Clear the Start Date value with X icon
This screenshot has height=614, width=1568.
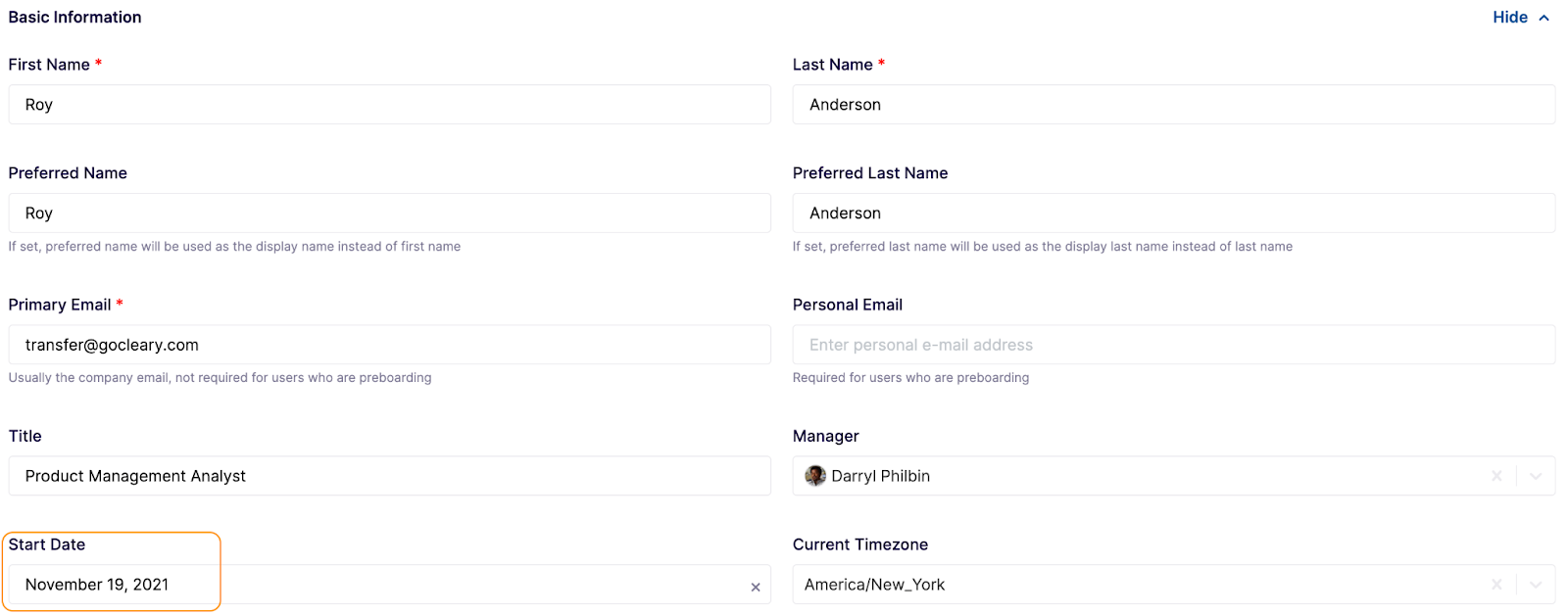[756, 588]
